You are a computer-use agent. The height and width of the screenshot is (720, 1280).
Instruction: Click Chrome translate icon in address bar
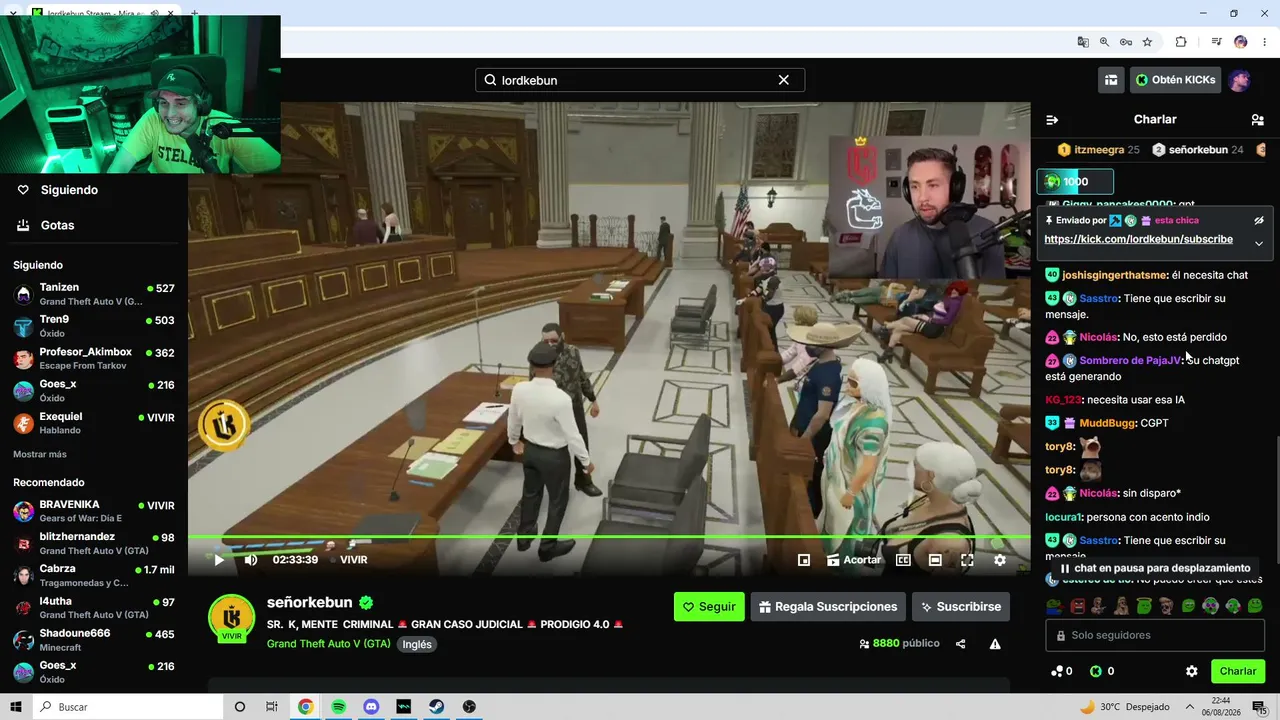pyautogui.click(x=1083, y=42)
